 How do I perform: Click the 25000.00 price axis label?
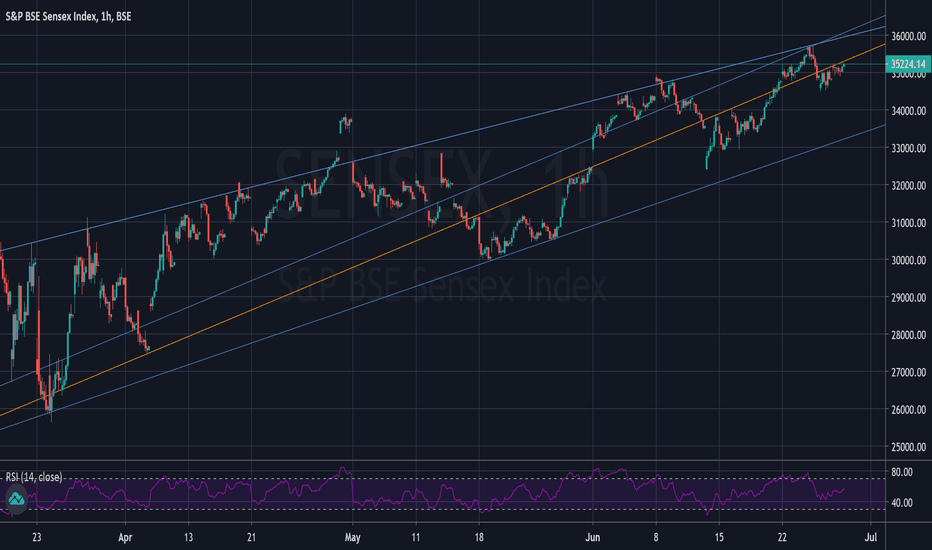coord(908,447)
